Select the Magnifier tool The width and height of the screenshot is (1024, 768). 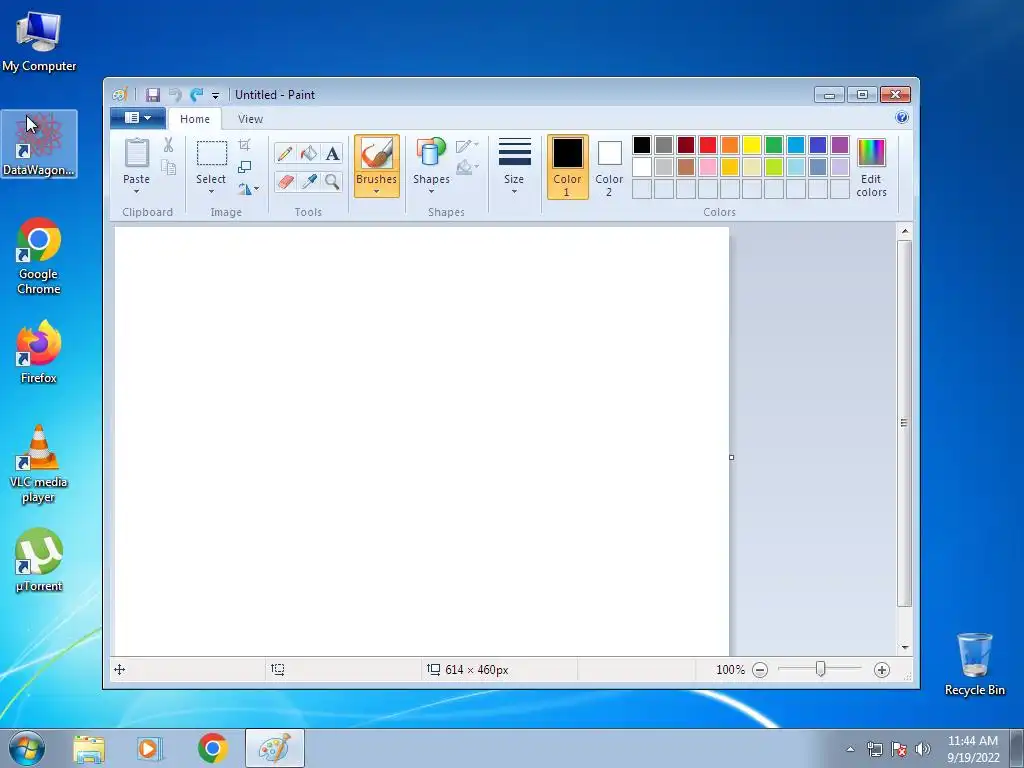(x=332, y=181)
